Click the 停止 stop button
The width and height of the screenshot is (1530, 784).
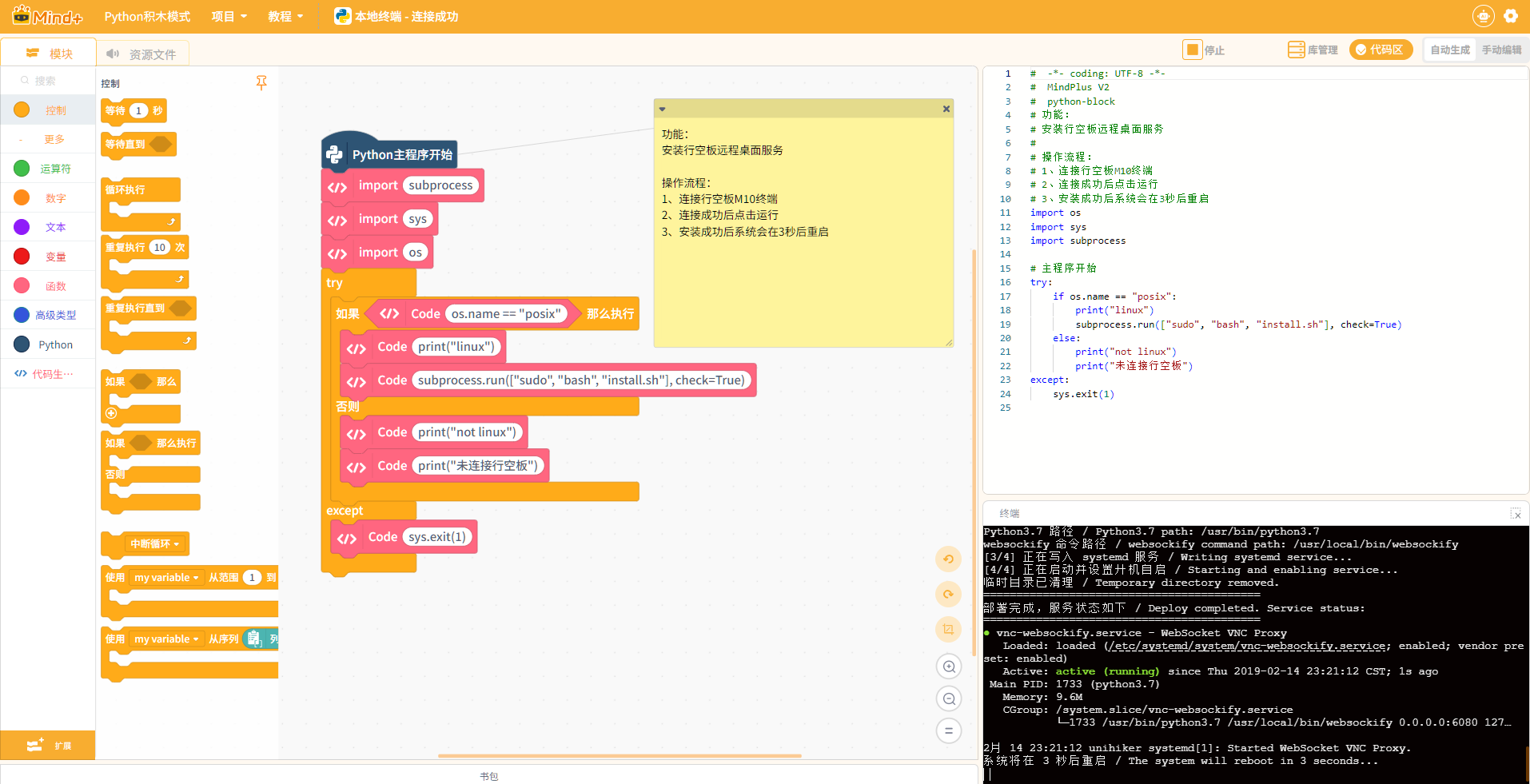click(1204, 50)
